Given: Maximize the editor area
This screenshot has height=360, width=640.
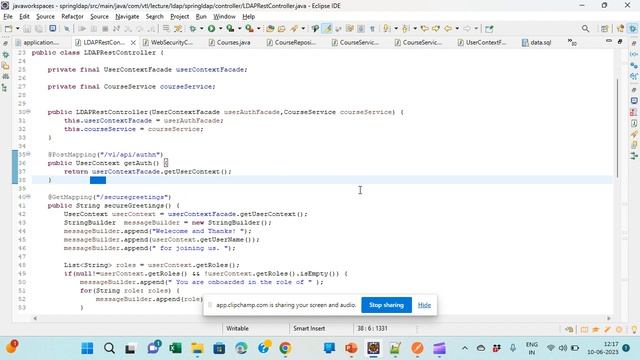Looking at the screenshot, I should click(x=620, y=41).
